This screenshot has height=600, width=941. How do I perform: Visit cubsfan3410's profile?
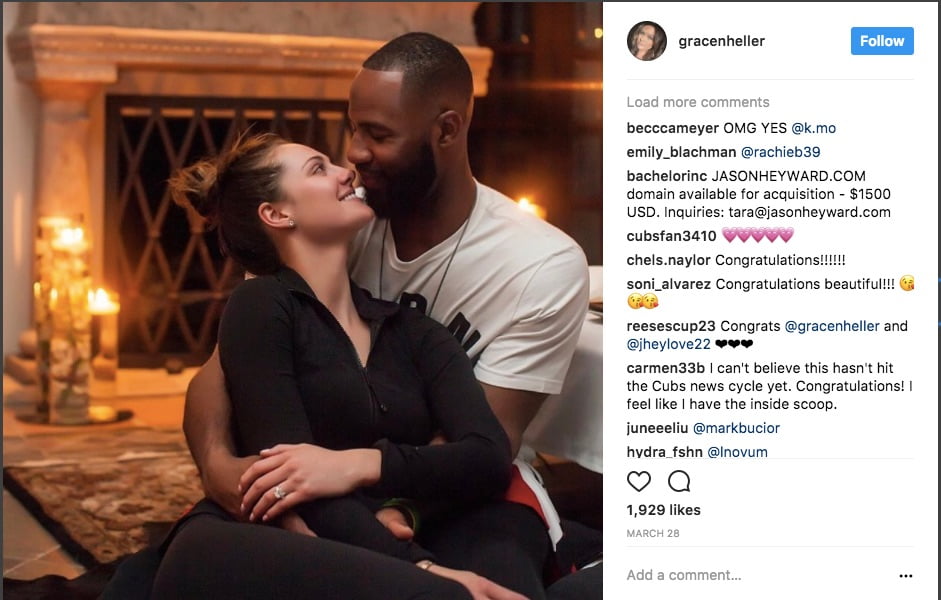[x=671, y=236]
